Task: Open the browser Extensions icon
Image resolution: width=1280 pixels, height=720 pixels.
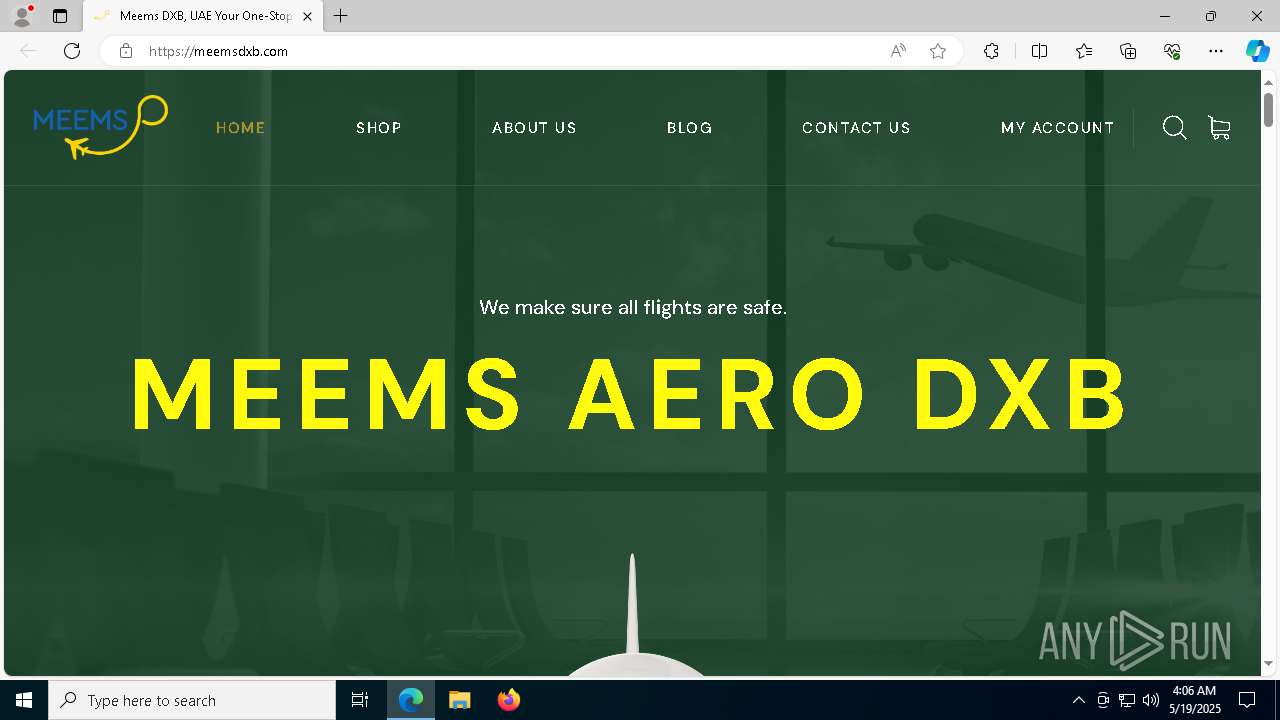Action: pyautogui.click(x=991, y=51)
